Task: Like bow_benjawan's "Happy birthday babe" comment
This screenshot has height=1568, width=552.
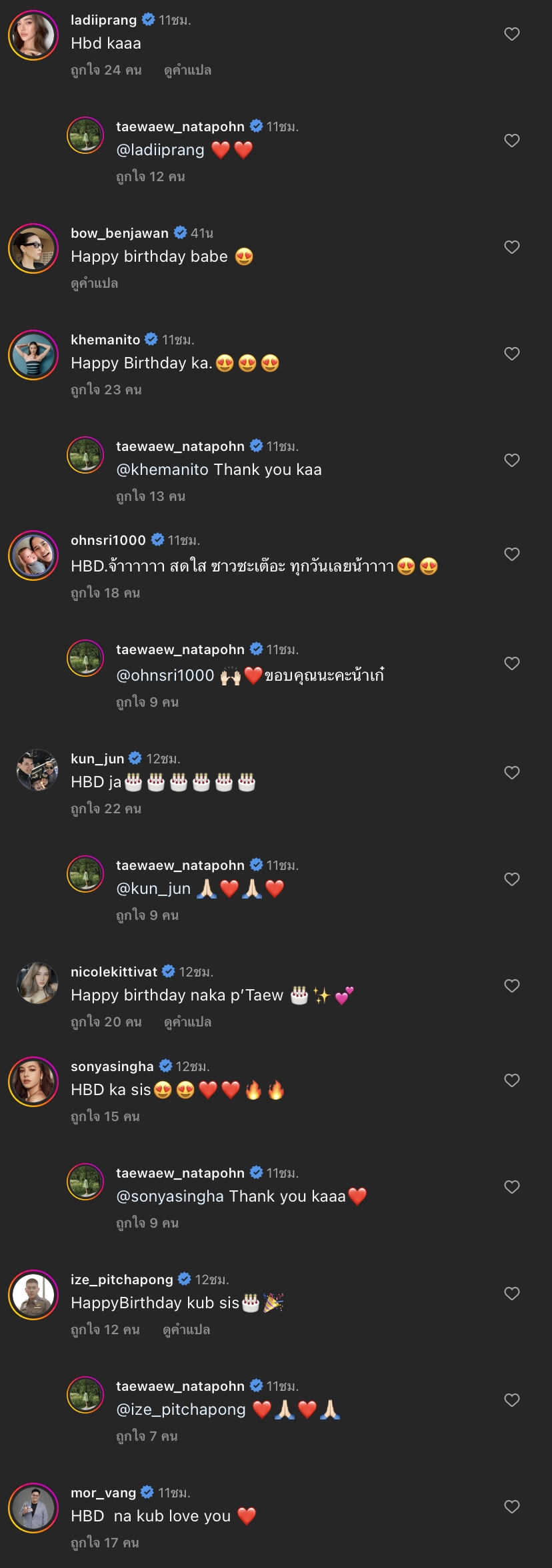Action: 511,247
